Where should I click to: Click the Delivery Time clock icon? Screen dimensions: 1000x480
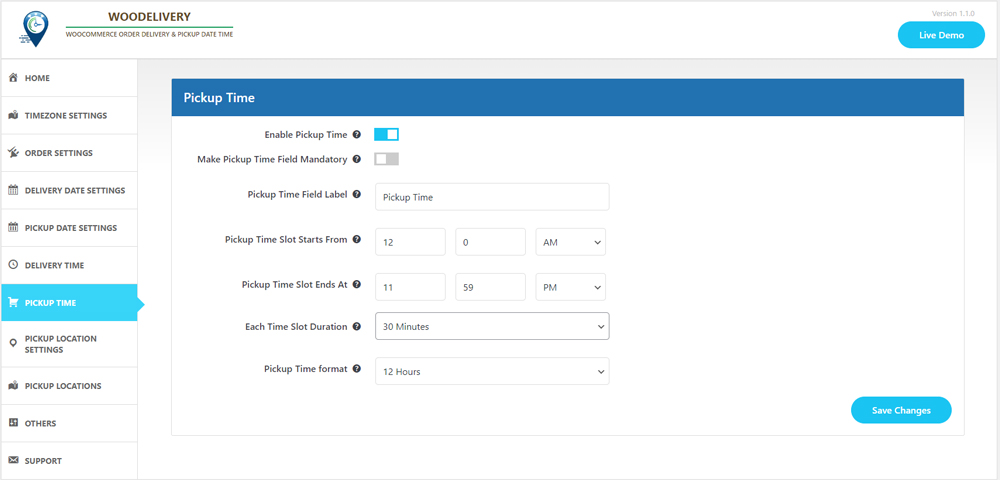pyautogui.click(x=14, y=265)
